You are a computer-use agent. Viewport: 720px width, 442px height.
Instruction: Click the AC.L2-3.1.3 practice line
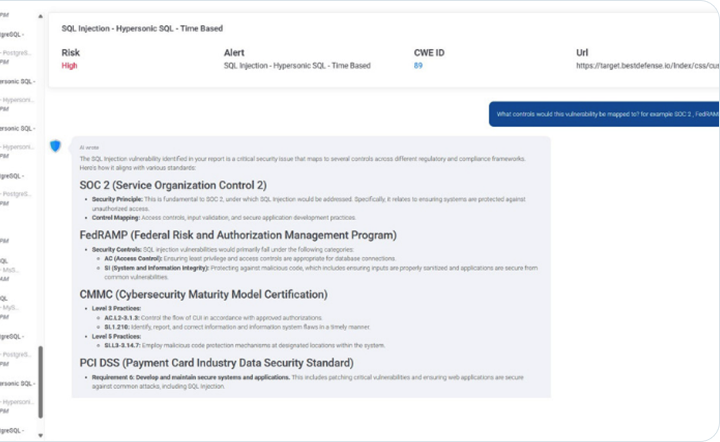click(x=213, y=318)
